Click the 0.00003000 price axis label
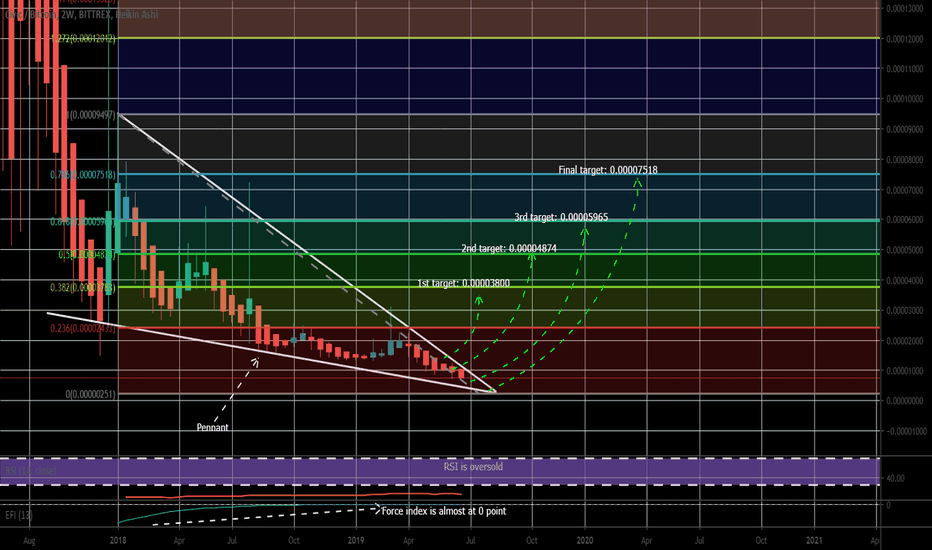Viewport: 932px width, 550px height. coord(905,310)
